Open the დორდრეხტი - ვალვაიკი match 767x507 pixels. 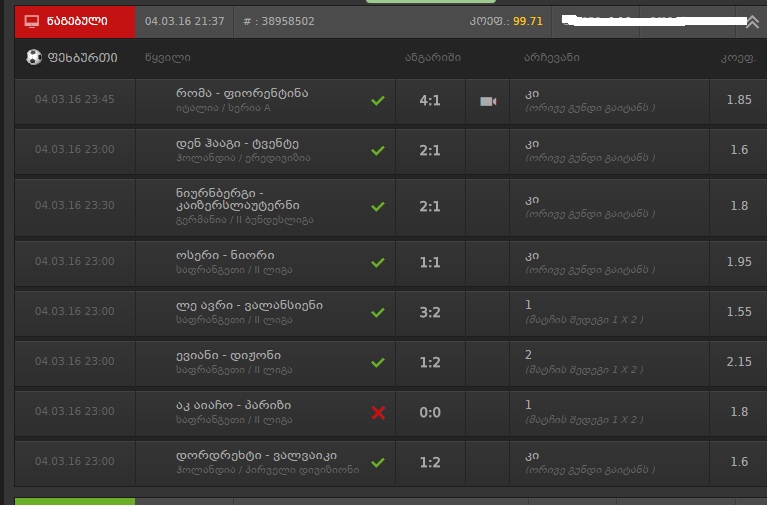256,456
